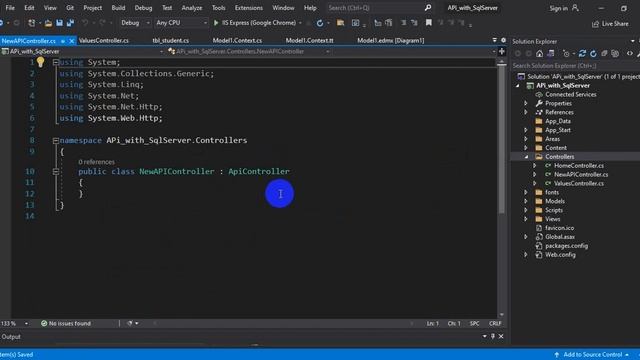The width and height of the screenshot is (640, 360).
Task: Switch to the Model1.edmx [Diagram1] tab
Action: click(x=391, y=40)
